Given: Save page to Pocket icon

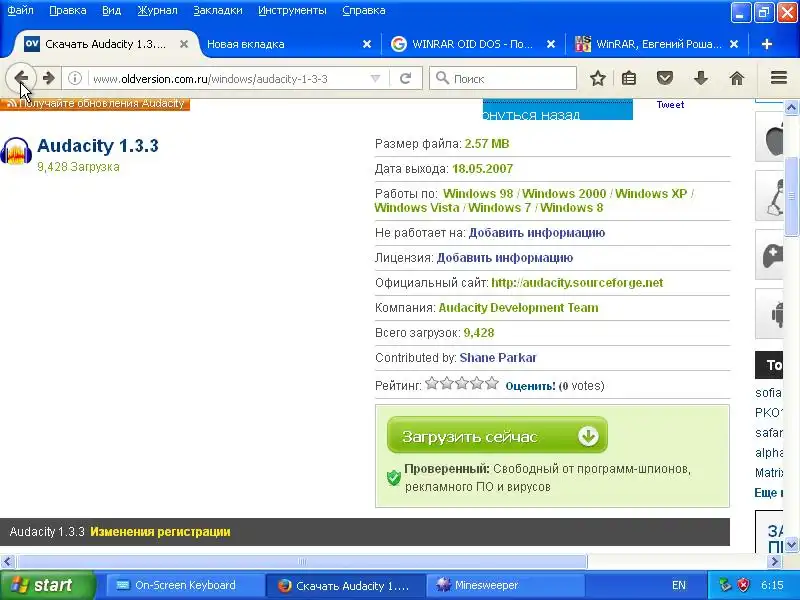Looking at the screenshot, I should (x=665, y=78).
